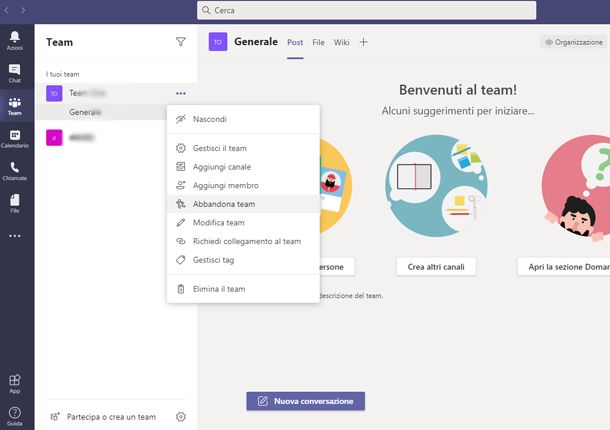
Task: Switch to the Post tab
Action: tap(295, 42)
